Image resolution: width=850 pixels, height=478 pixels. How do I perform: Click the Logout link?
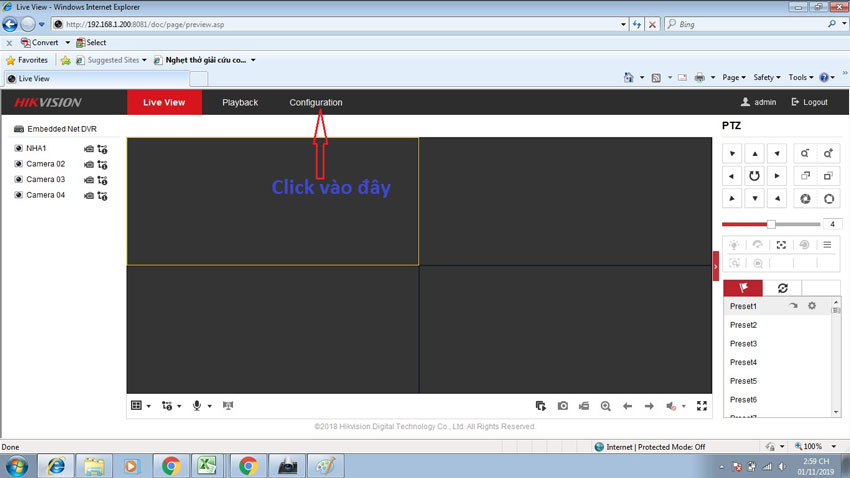tap(809, 102)
